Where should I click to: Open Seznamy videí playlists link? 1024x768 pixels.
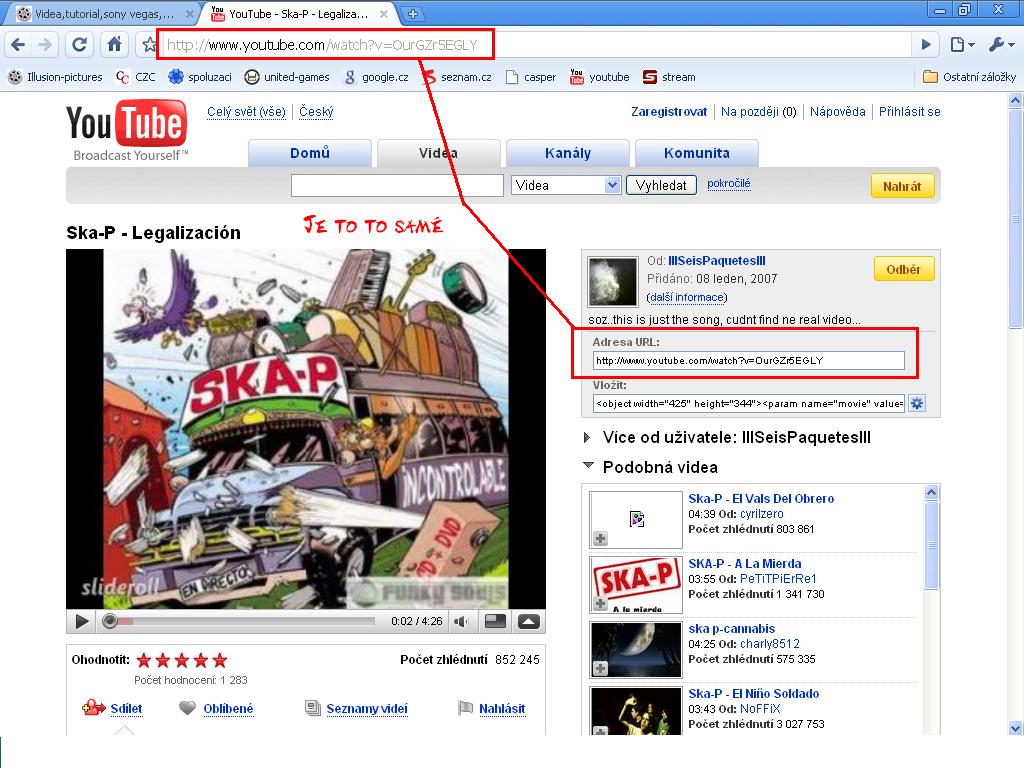pyautogui.click(x=367, y=709)
